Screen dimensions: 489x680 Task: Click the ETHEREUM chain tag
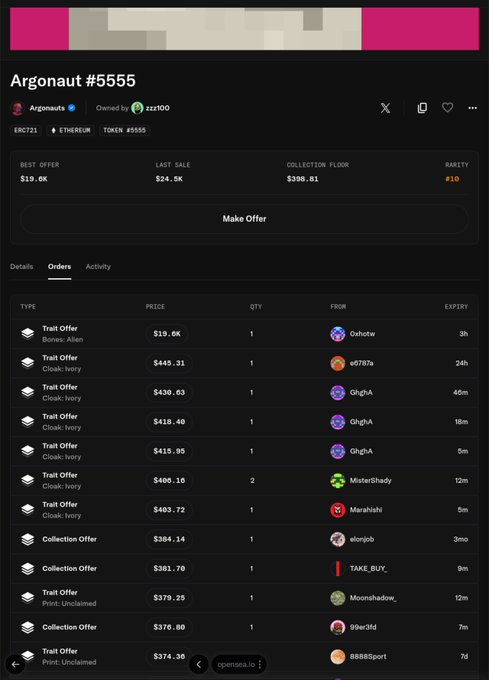pyautogui.click(x=70, y=130)
